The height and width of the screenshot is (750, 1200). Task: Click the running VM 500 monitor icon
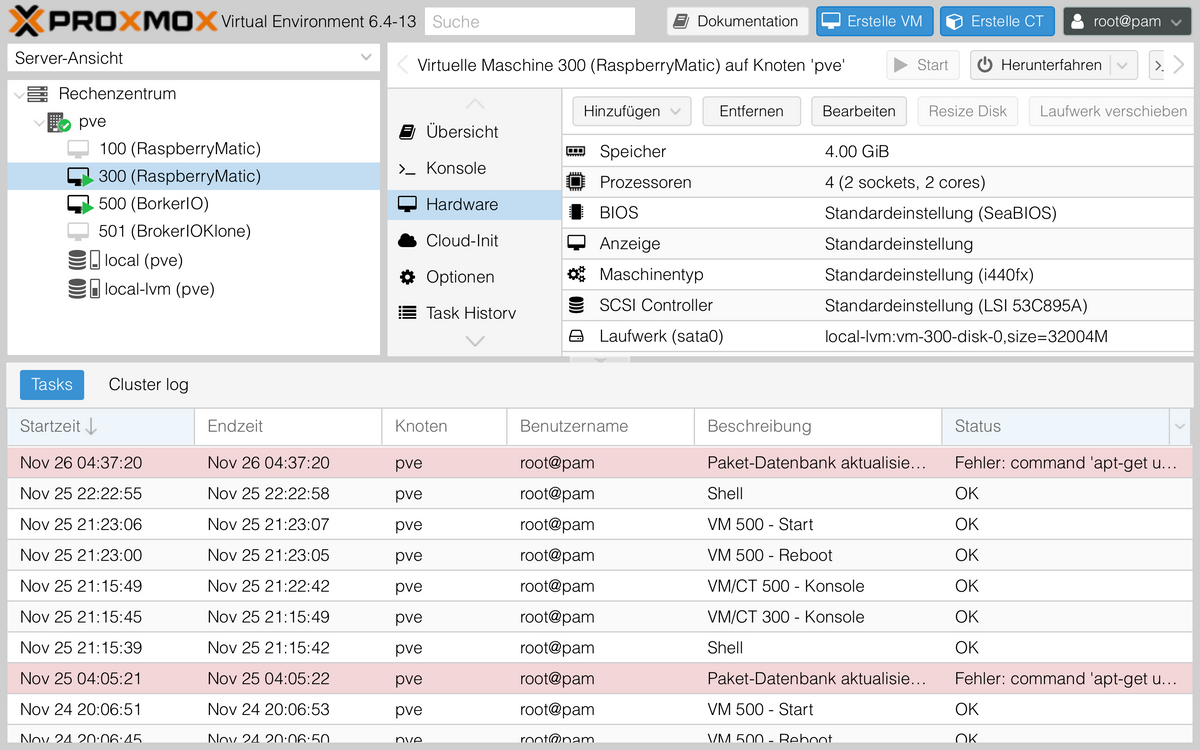click(x=80, y=204)
